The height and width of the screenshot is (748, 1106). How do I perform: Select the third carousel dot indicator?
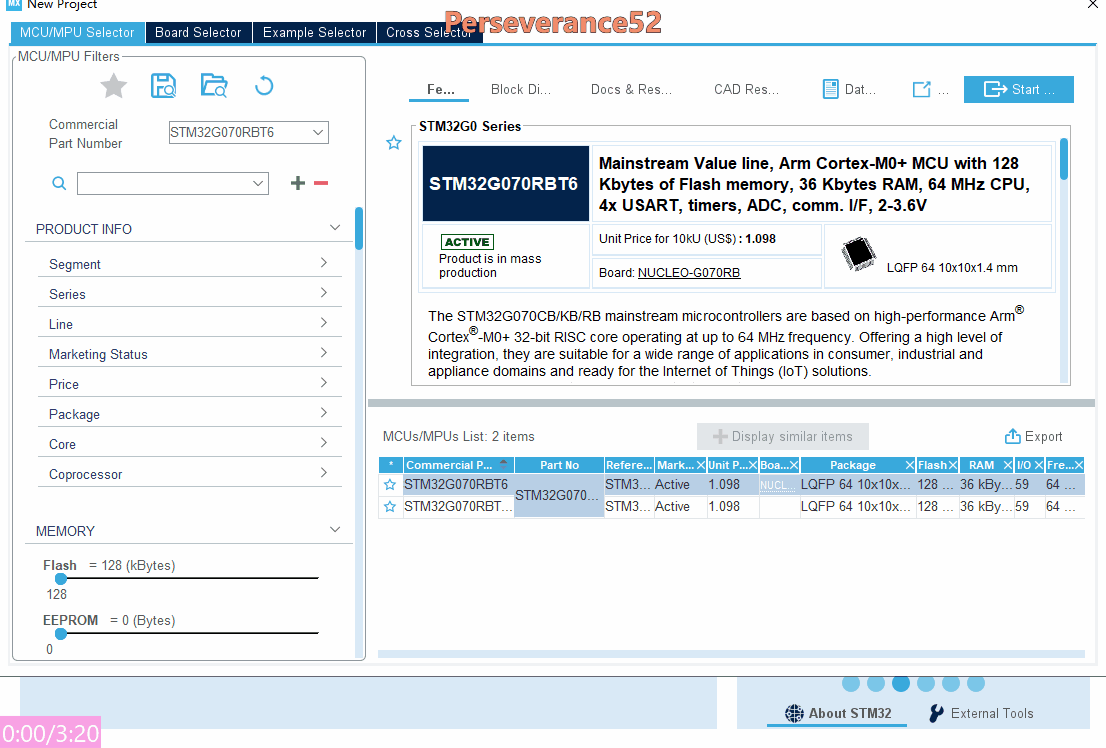tap(901, 682)
